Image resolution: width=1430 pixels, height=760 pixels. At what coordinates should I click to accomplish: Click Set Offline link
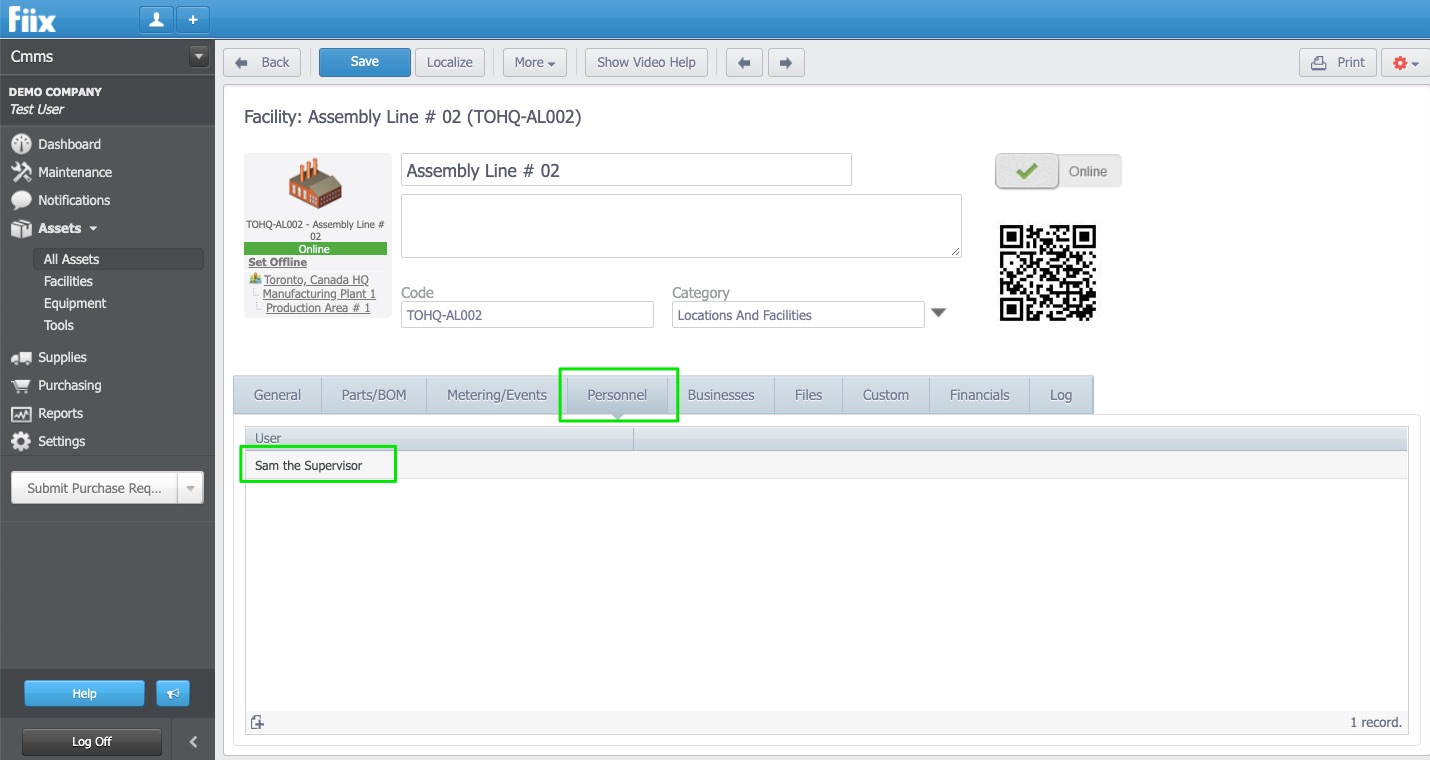pyautogui.click(x=277, y=262)
